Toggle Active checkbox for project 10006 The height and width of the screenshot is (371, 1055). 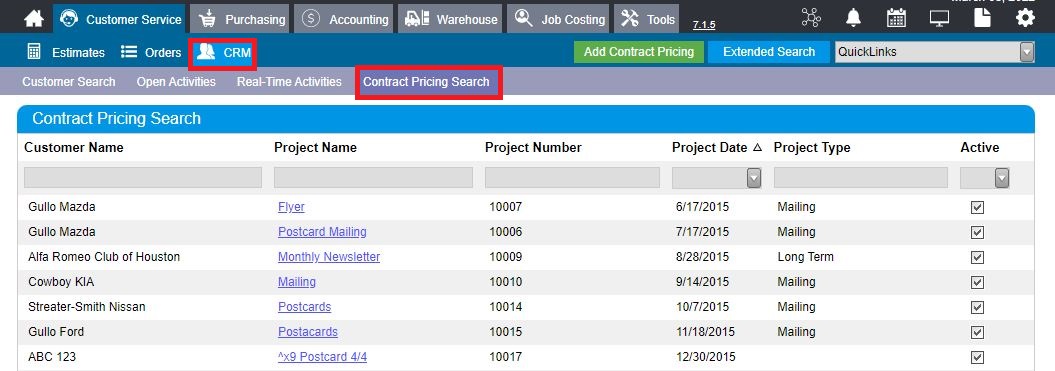click(x=978, y=233)
